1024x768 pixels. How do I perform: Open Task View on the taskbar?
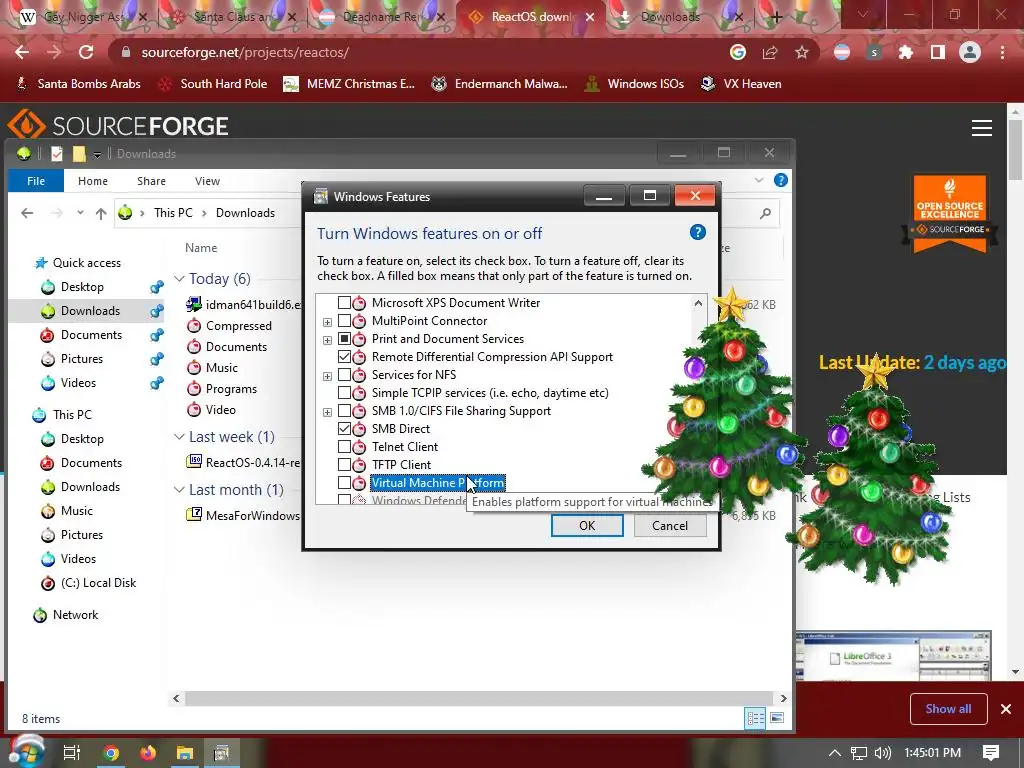(x=71, y=753)
